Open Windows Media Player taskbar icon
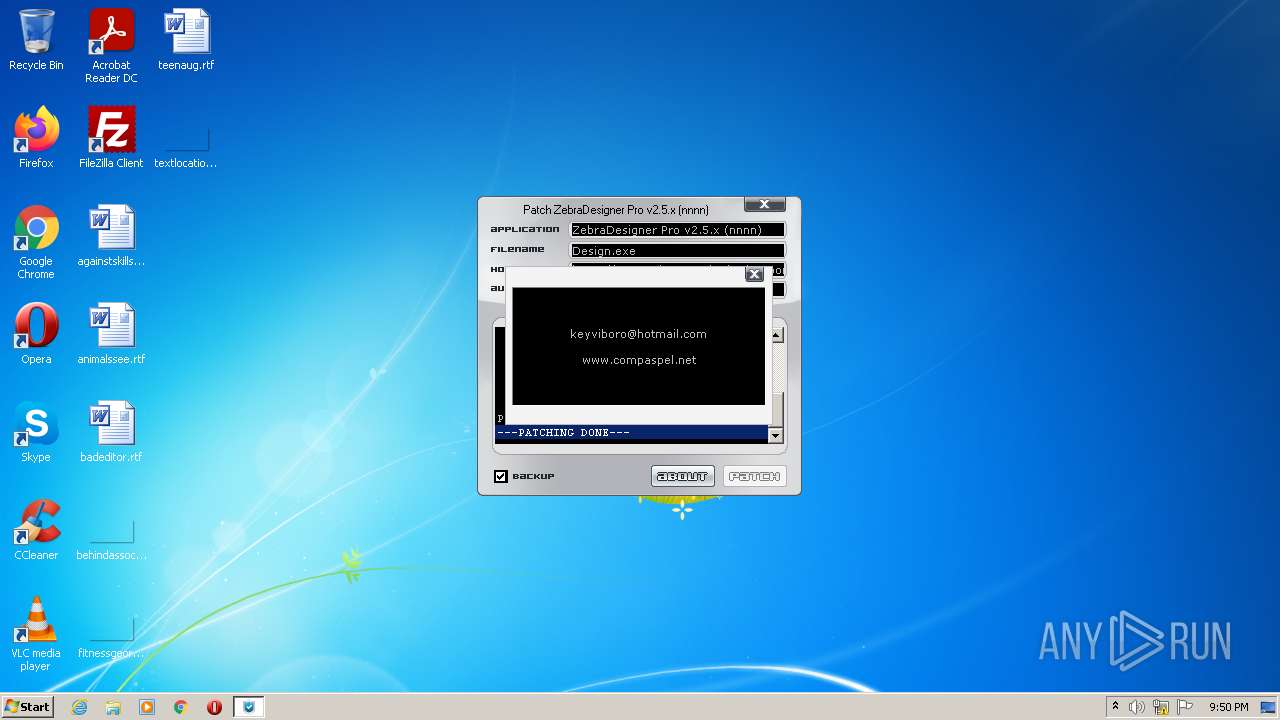1280x720 pixels. click(x=147, y=707)
